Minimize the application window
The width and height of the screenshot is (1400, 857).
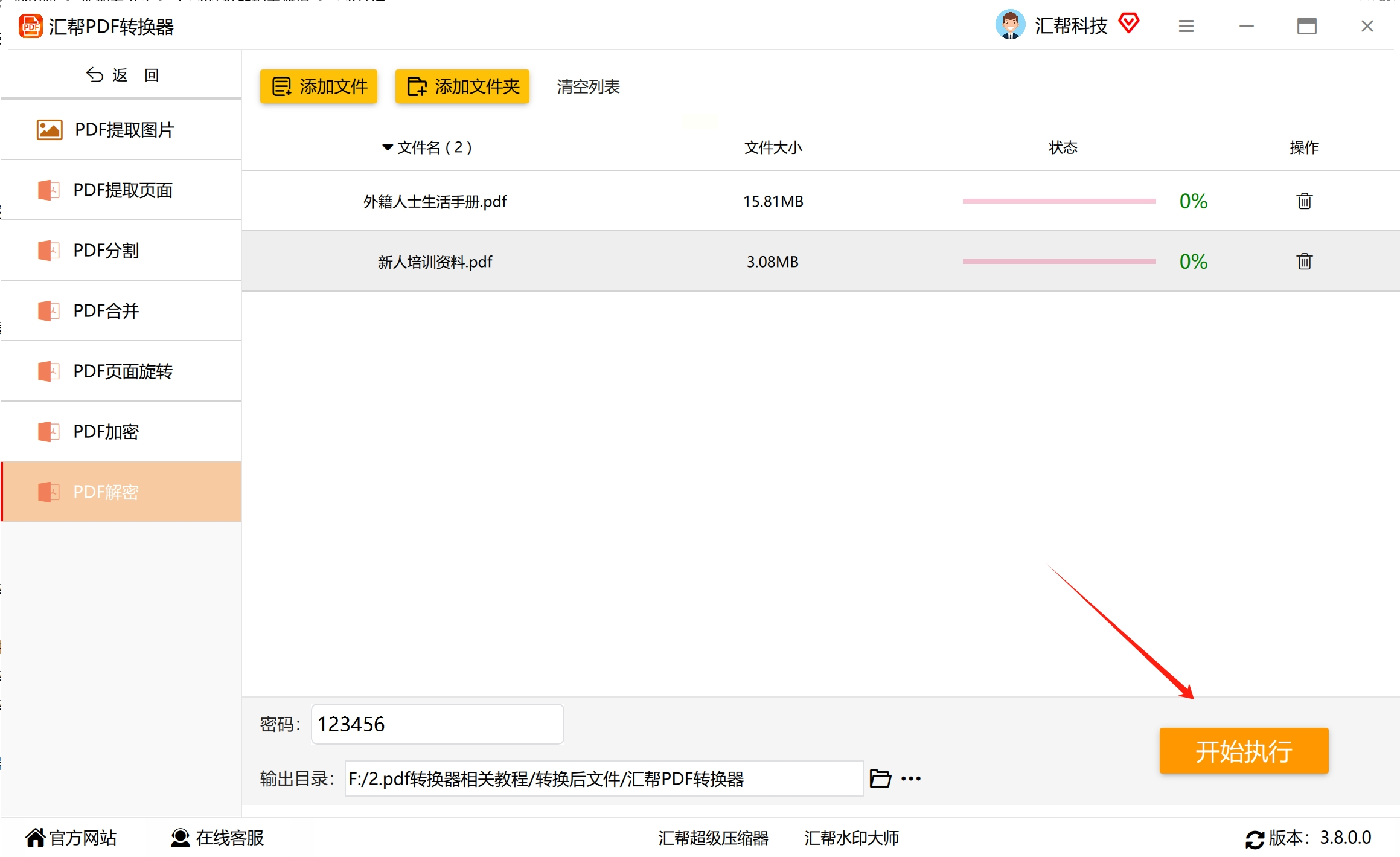coord(1246,26)
